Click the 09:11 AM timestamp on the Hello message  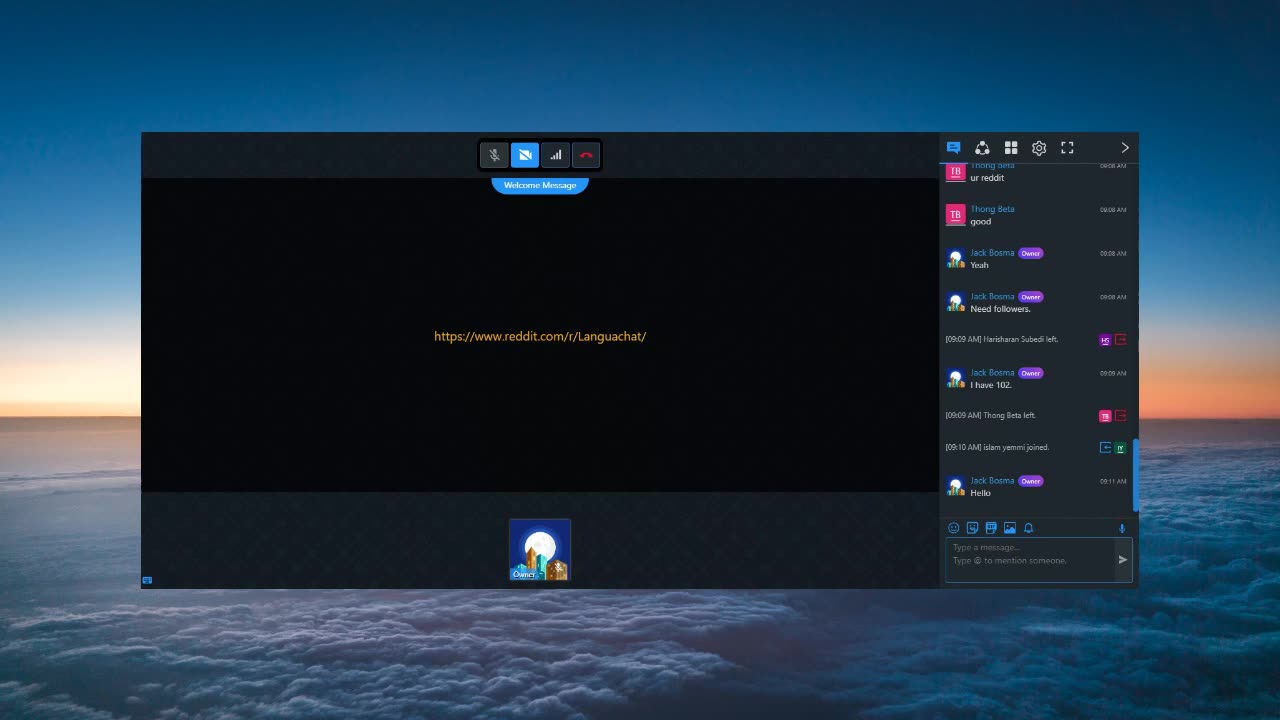click(1113, 481)
